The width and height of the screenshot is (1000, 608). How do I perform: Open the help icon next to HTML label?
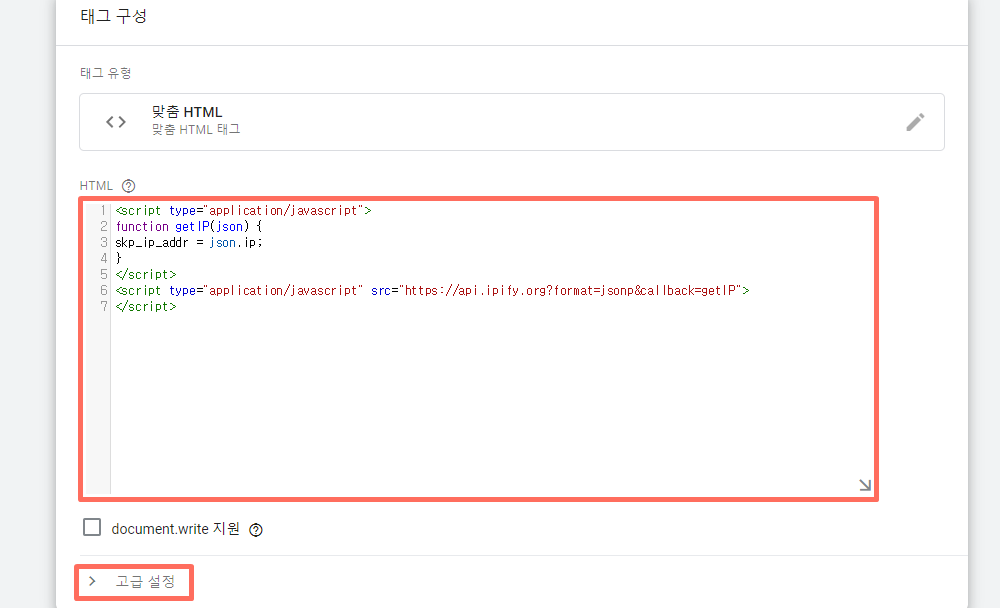pyautogui.click(x=128, y=186)
